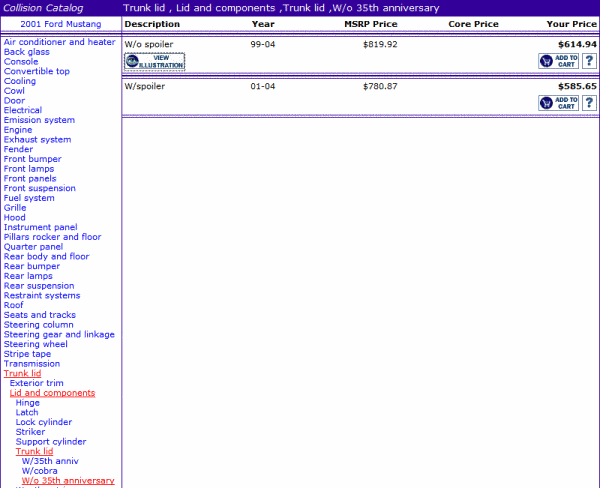This screenshot has width=600, height=488.
Task: Select the Fender category
Action: tap(18, 149)
